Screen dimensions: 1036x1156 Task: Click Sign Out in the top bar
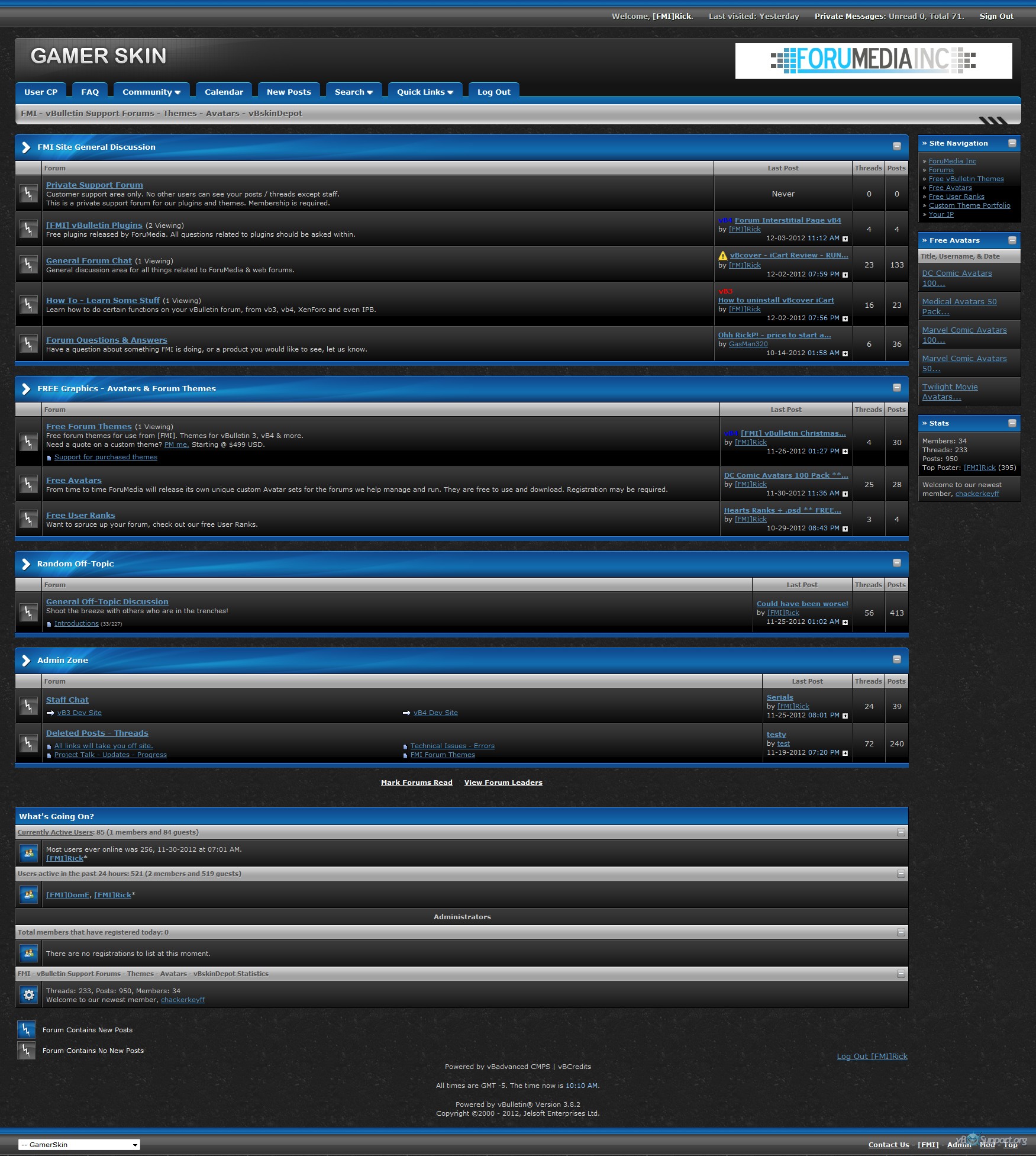996,17
